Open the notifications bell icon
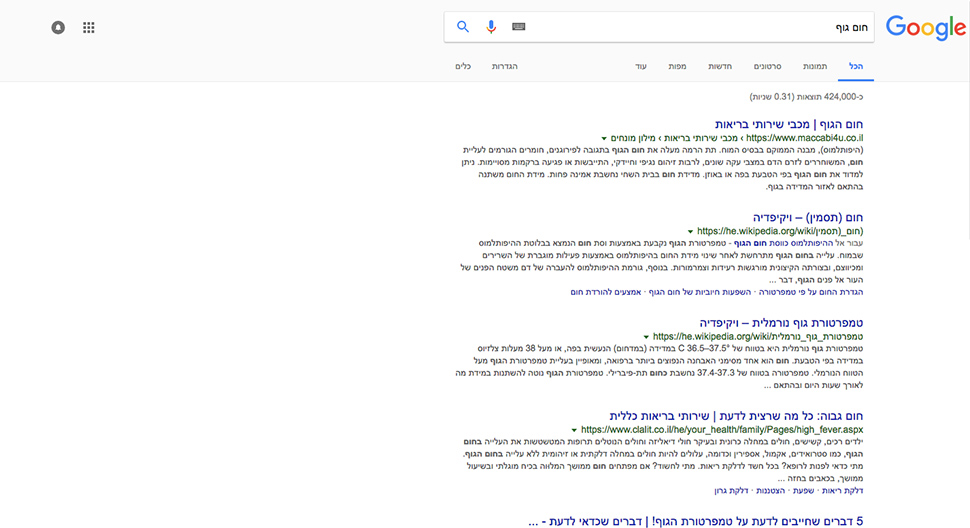This screenshot has width=970, height=528. coord(58,28)
